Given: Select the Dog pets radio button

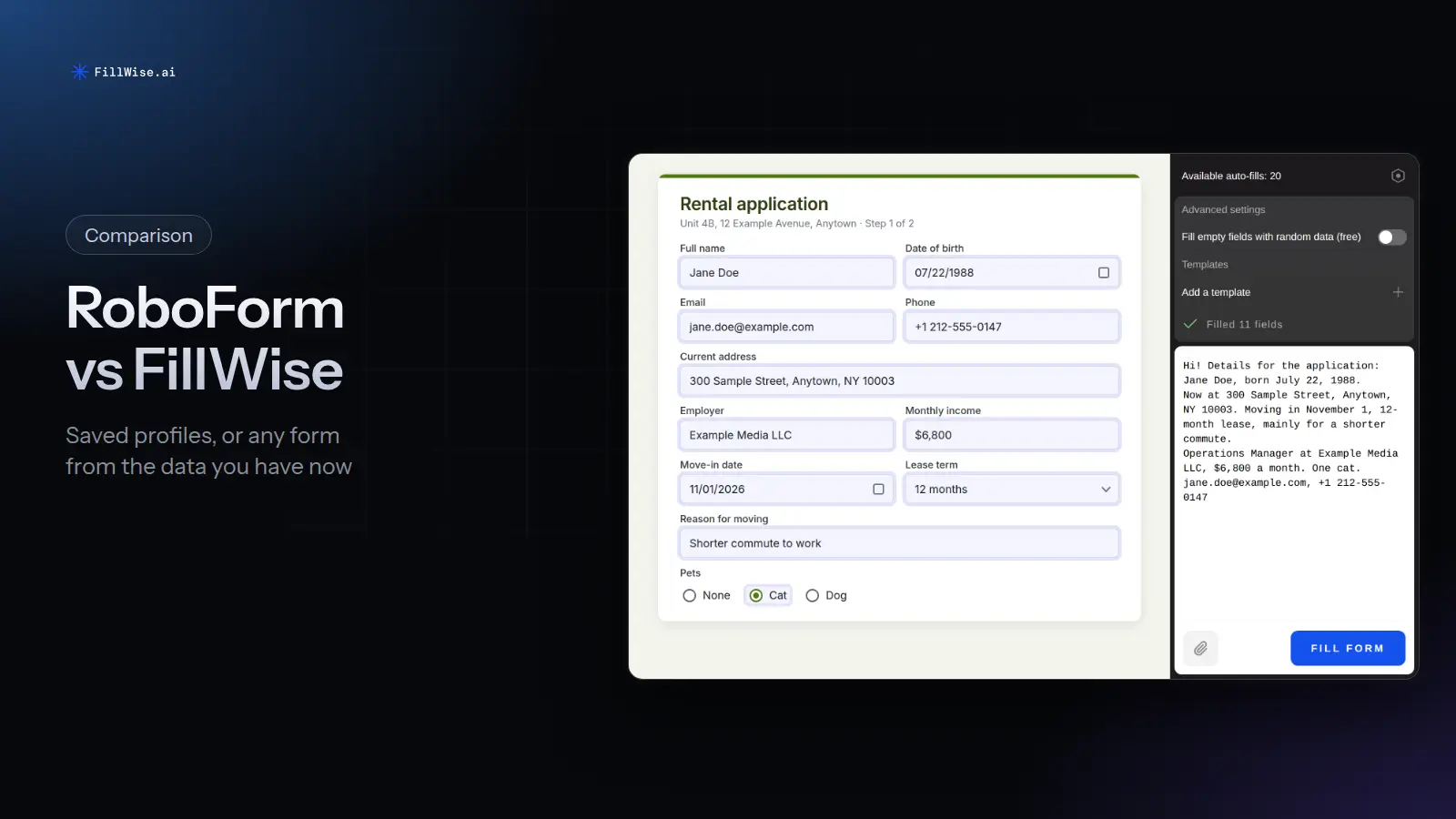Looking at the screenshot, I should pyautogui.click(x=812, y=596).
